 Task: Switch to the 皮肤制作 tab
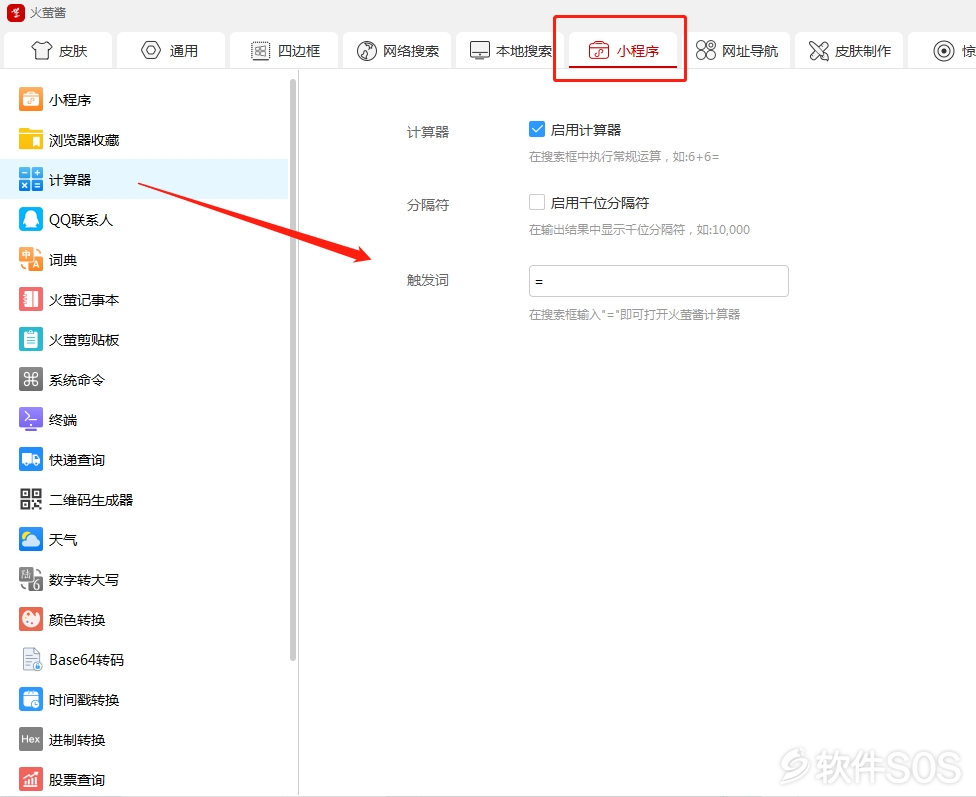[x=849, y=50]
